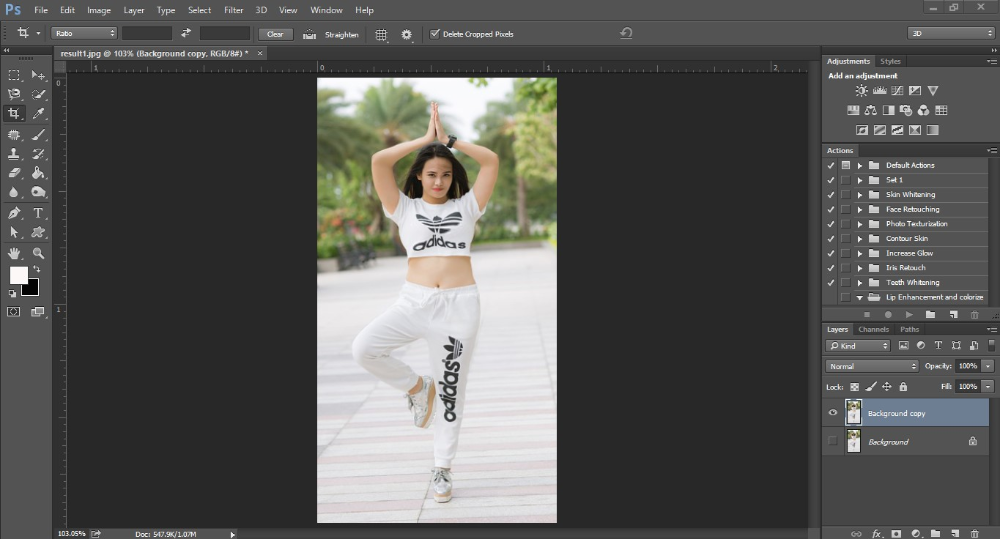Play the selected action
The width and height of the screenshot is (1000, 539).
[909, 314]
